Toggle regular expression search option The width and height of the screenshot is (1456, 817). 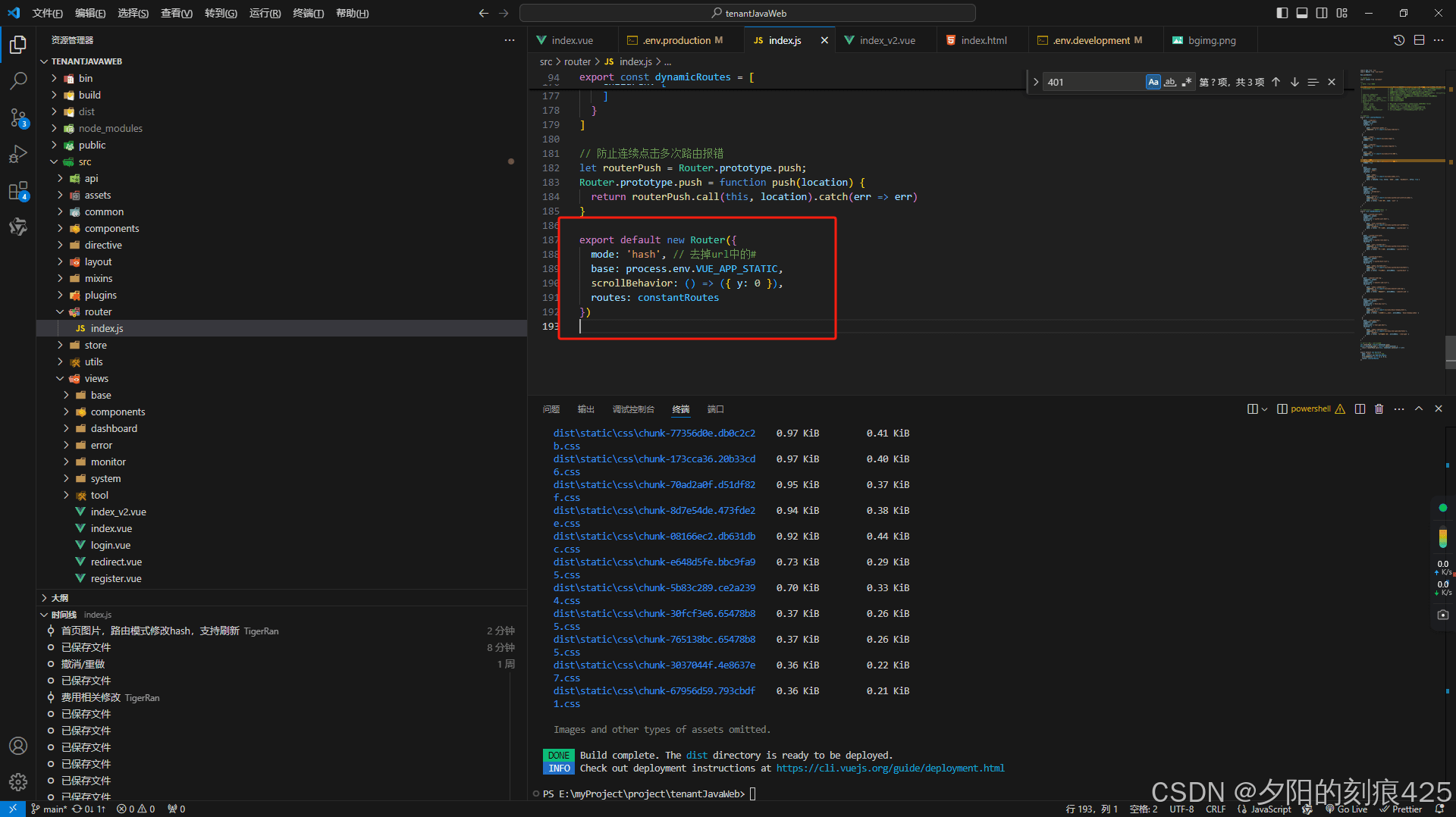(1187, 82)
